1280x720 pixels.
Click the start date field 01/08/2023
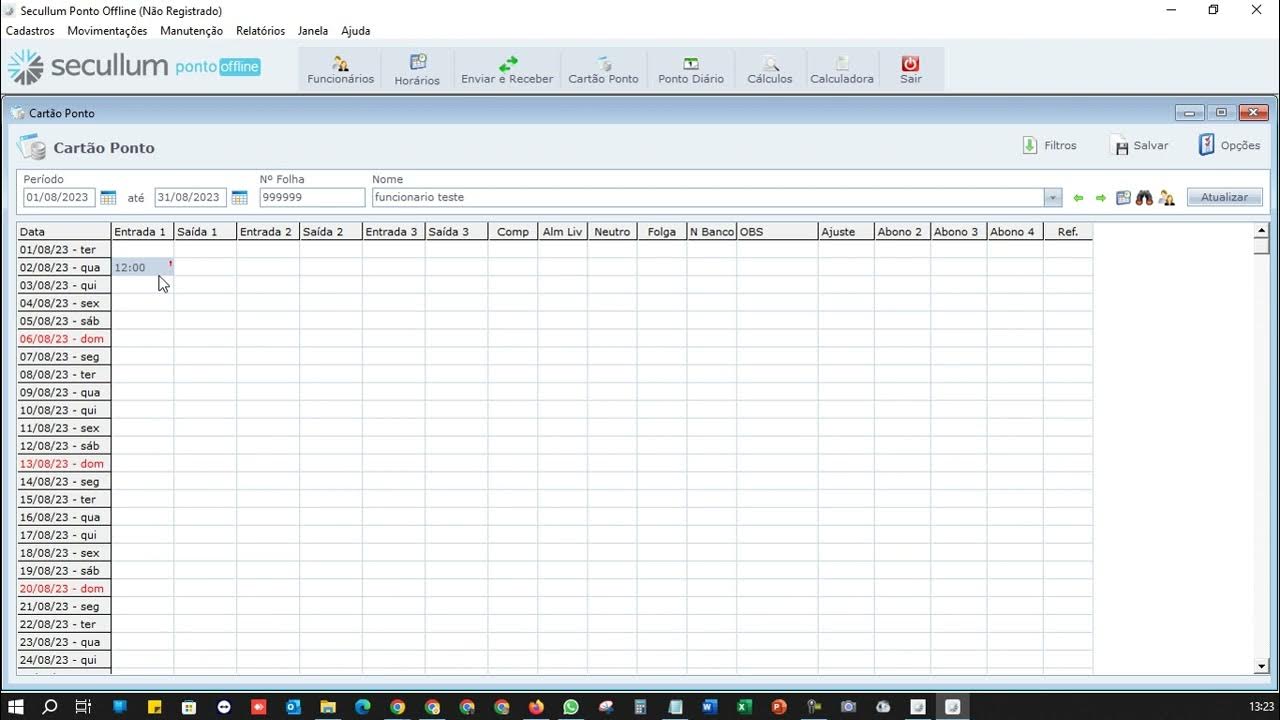[x=59, y=198]
